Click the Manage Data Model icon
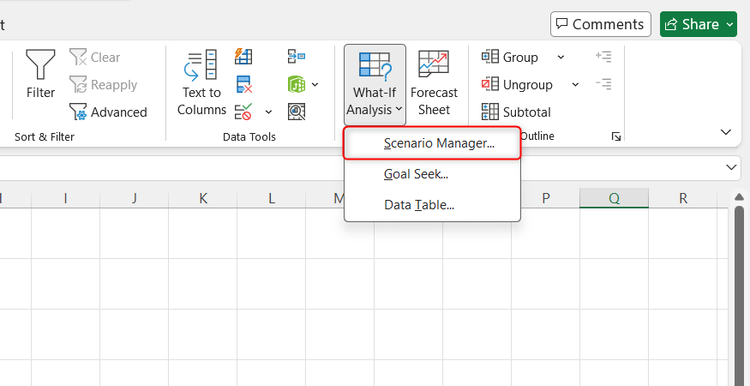This screenshot has width=750, height=386. (297, 112)
